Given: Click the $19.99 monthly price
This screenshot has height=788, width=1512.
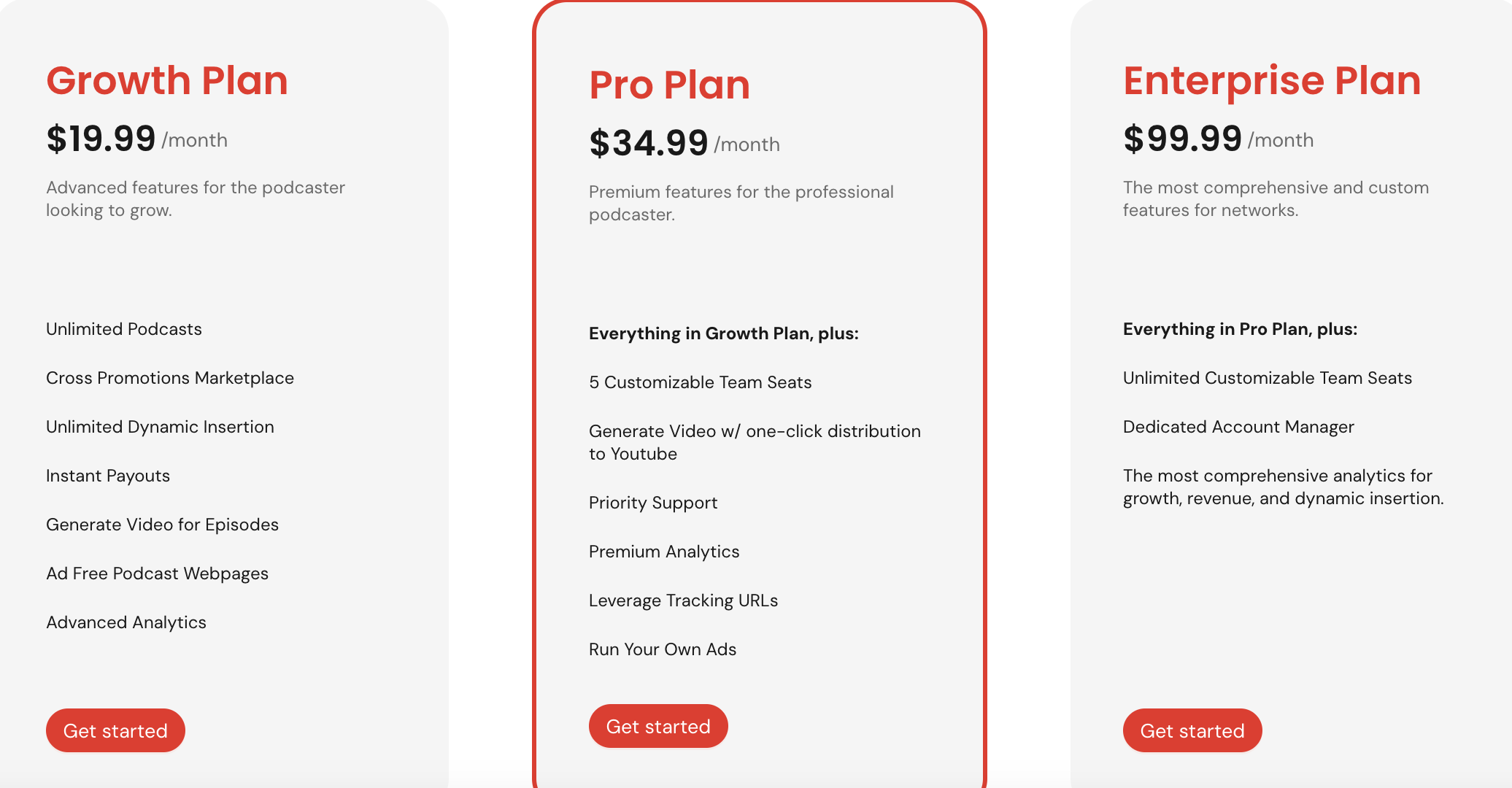Looking at the screenshot, I should pyautogui.click(x=101, y=139).
